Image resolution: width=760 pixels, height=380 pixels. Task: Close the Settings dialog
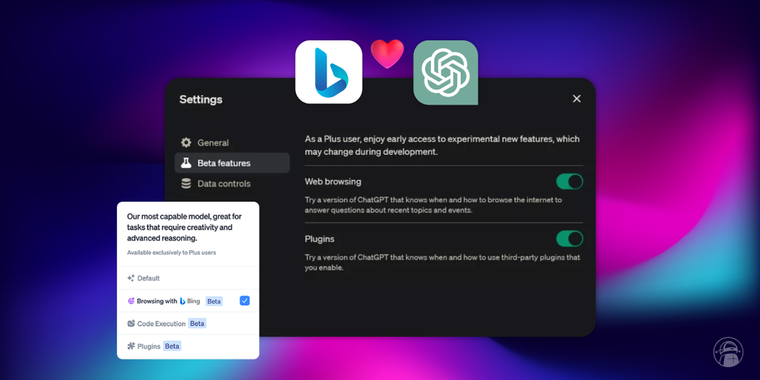pyautogui.click(x=576, y=99)
